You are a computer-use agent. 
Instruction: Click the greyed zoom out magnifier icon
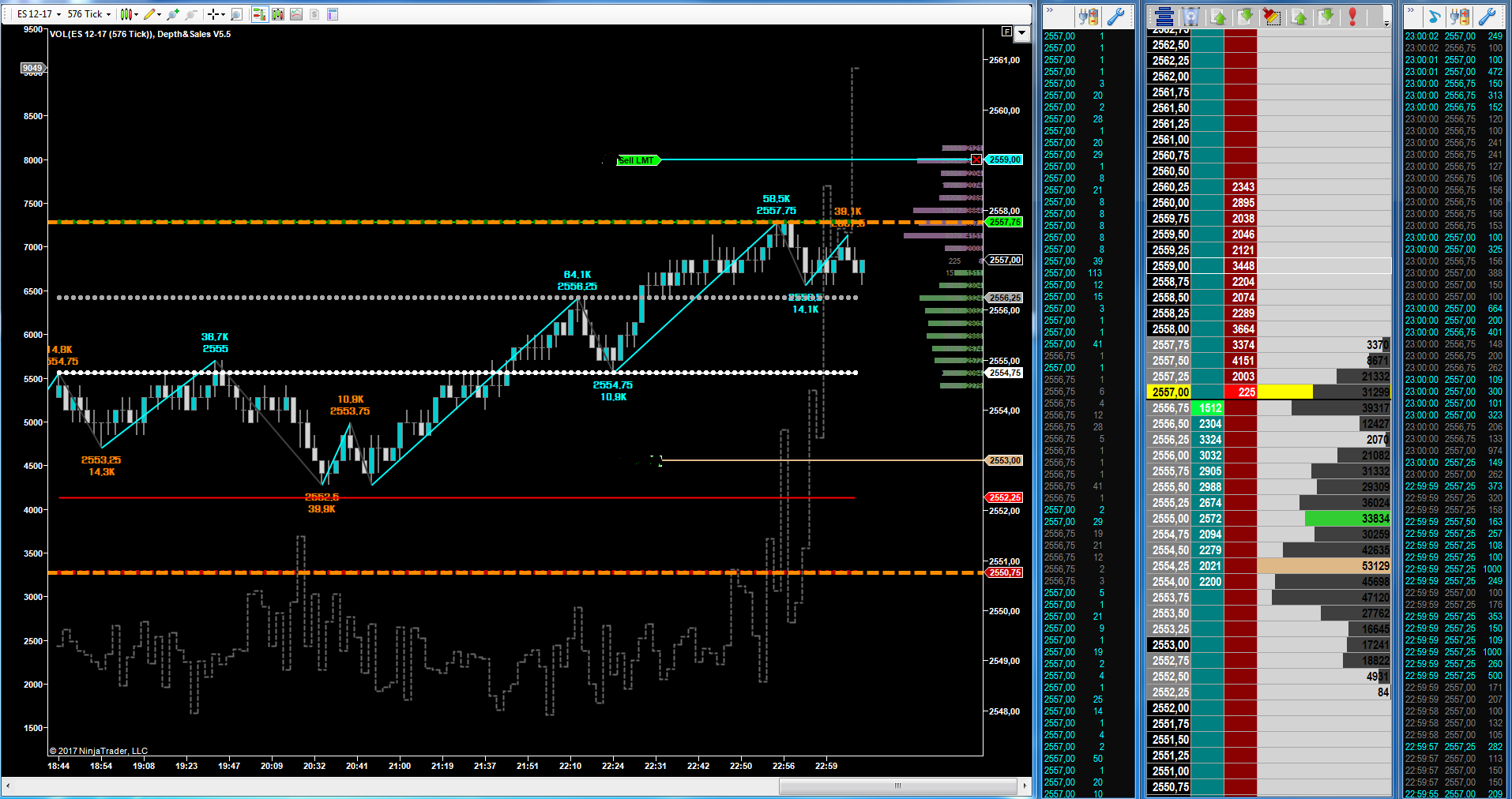190,14
